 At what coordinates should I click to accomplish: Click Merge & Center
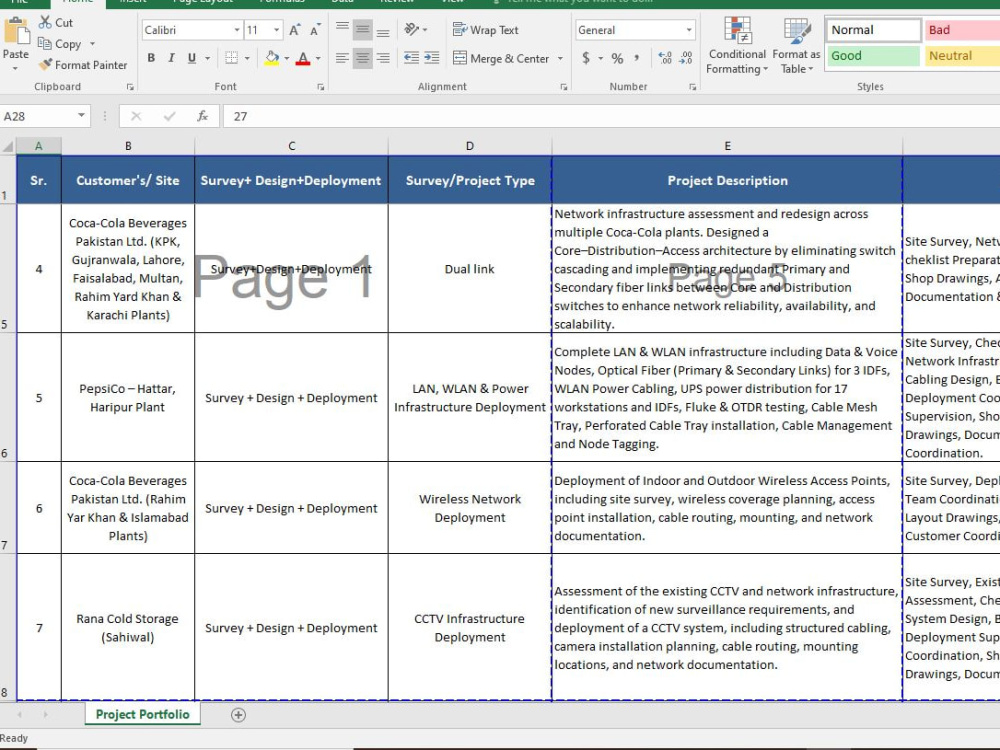coord(501,59)
